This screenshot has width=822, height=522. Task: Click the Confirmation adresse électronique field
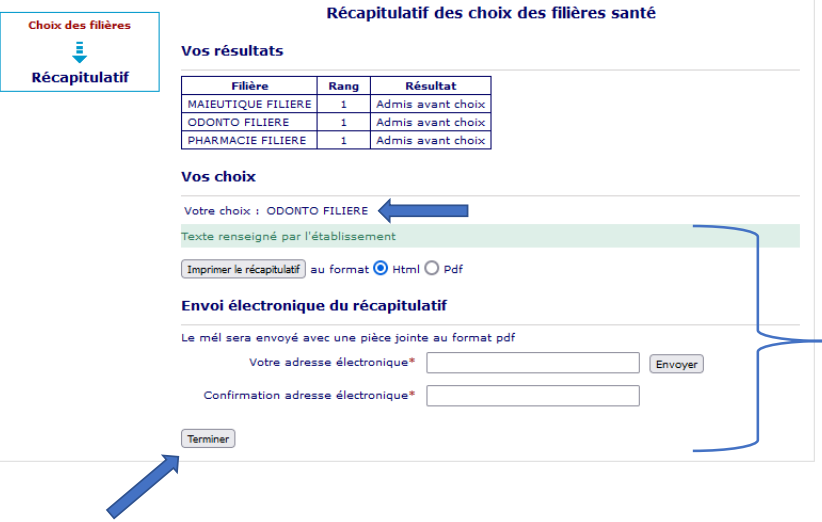532,396
